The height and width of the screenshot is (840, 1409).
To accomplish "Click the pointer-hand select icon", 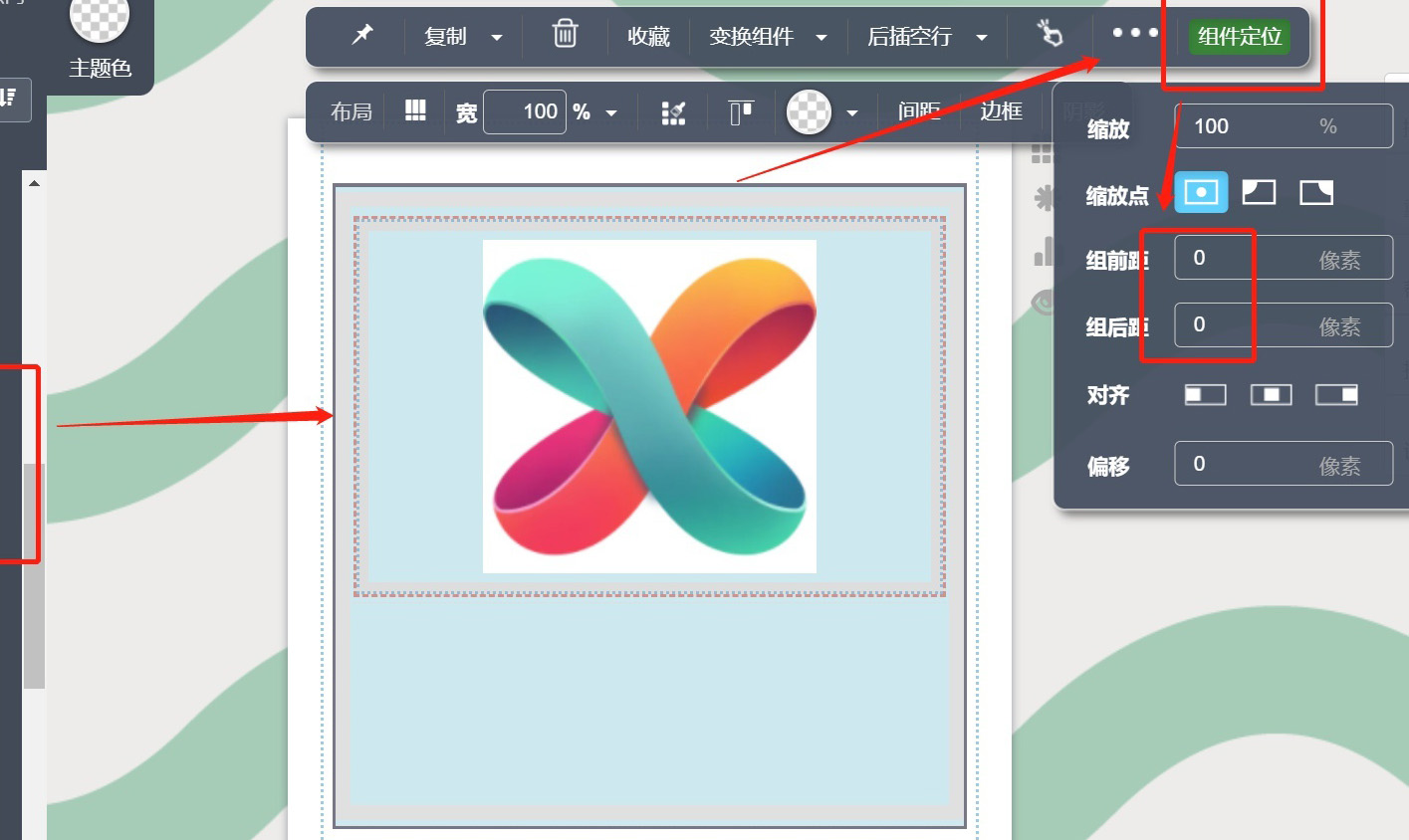I will tap(1050, 35).
